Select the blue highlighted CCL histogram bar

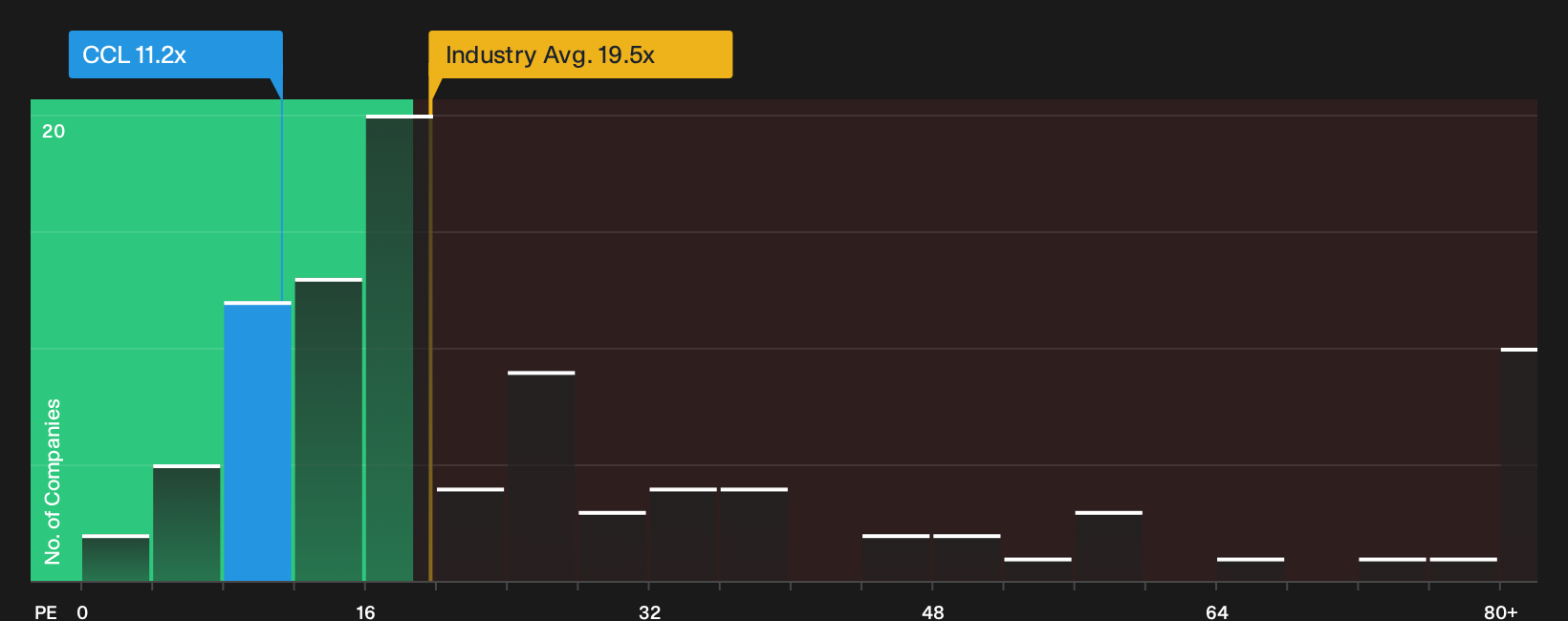pos(258,441)
